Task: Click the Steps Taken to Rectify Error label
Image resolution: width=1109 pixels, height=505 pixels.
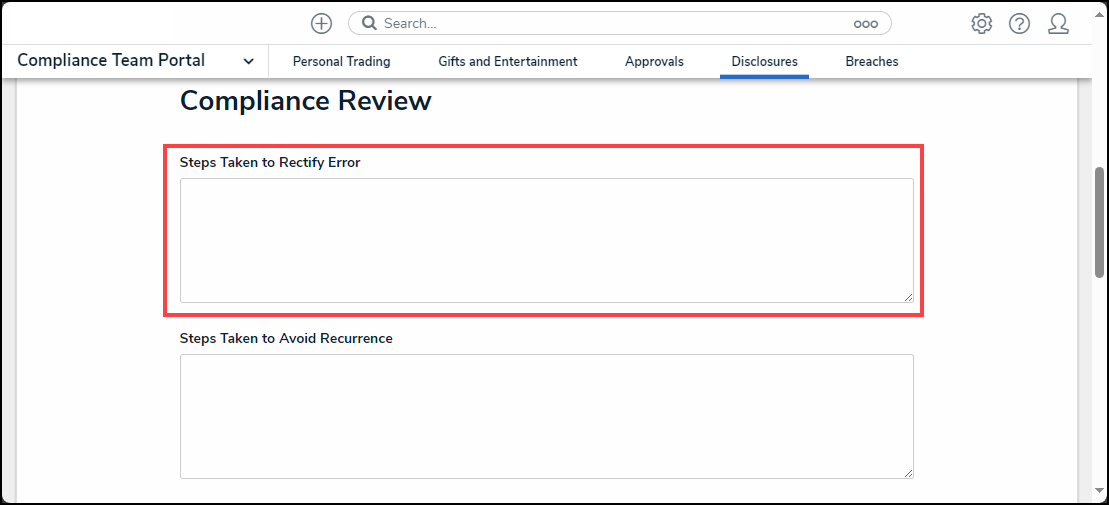Action: (x=270, y=163)
